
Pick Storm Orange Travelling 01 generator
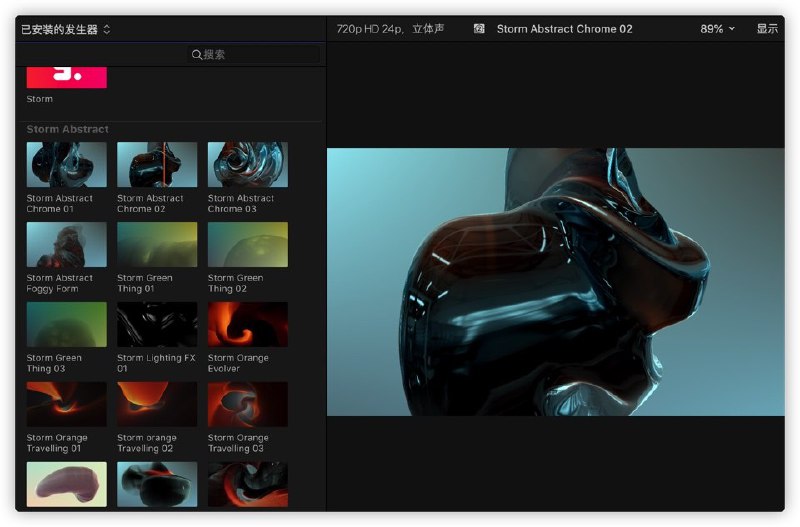66,405
